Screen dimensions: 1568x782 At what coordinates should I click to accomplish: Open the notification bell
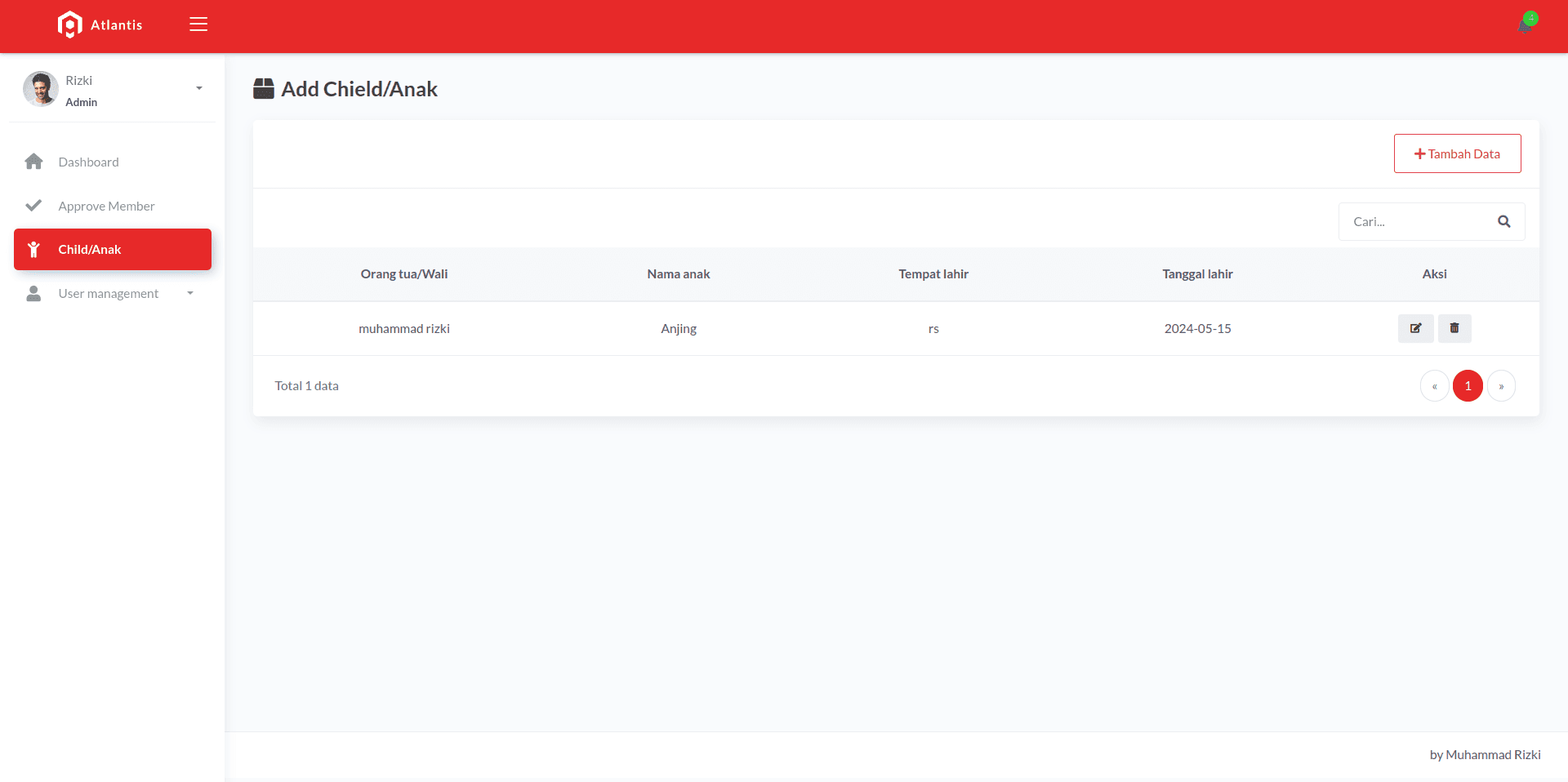coord(1526,24)
